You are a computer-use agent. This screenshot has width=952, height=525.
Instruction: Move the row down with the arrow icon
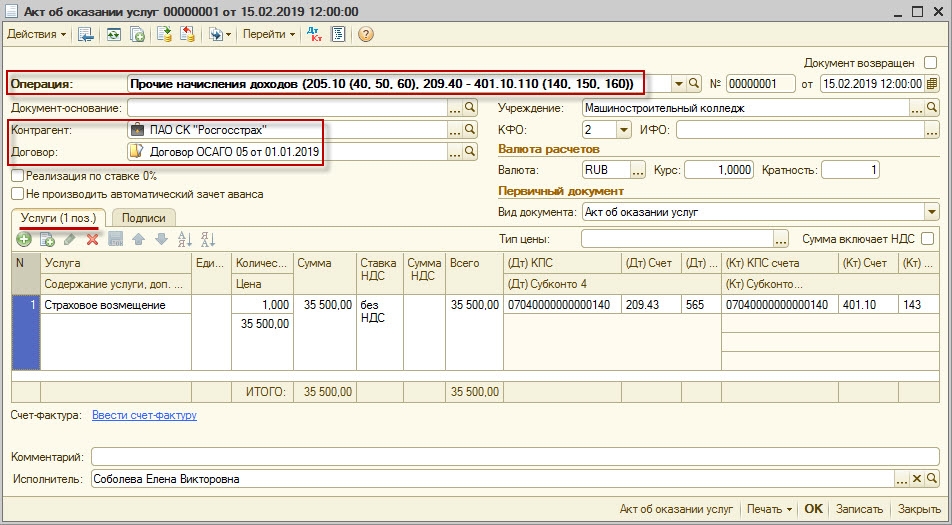[x=161, y=239]
